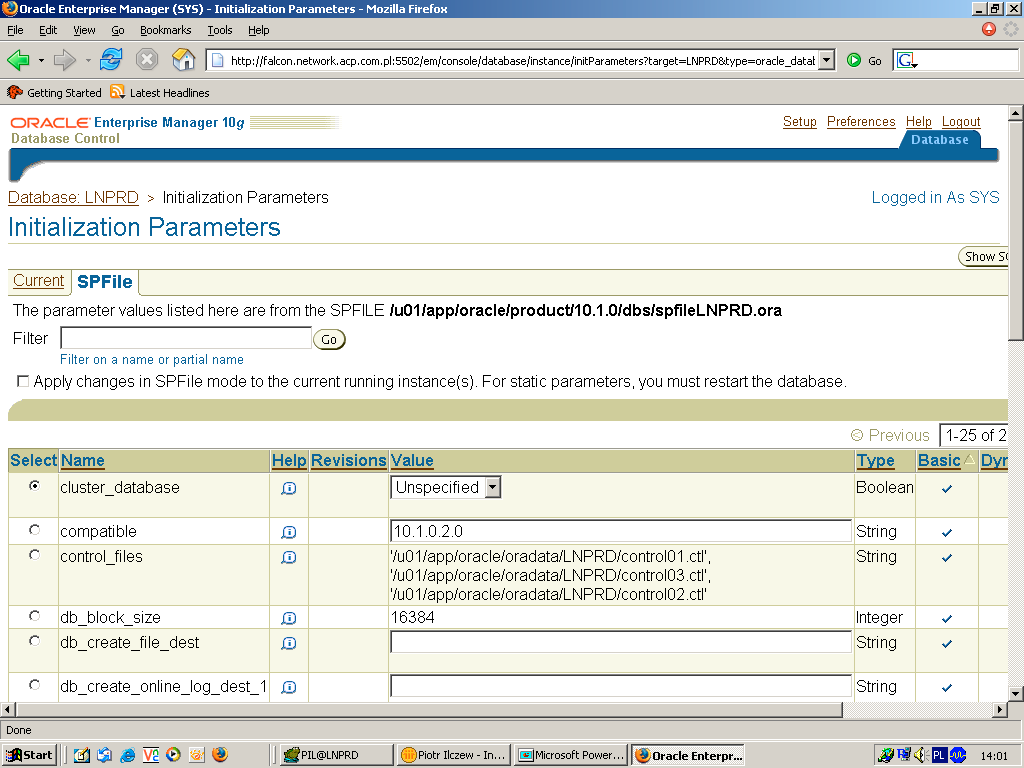This screenshot has height=768, width=1024.
Task: Open help info icon for compatible
Action: 289,532
